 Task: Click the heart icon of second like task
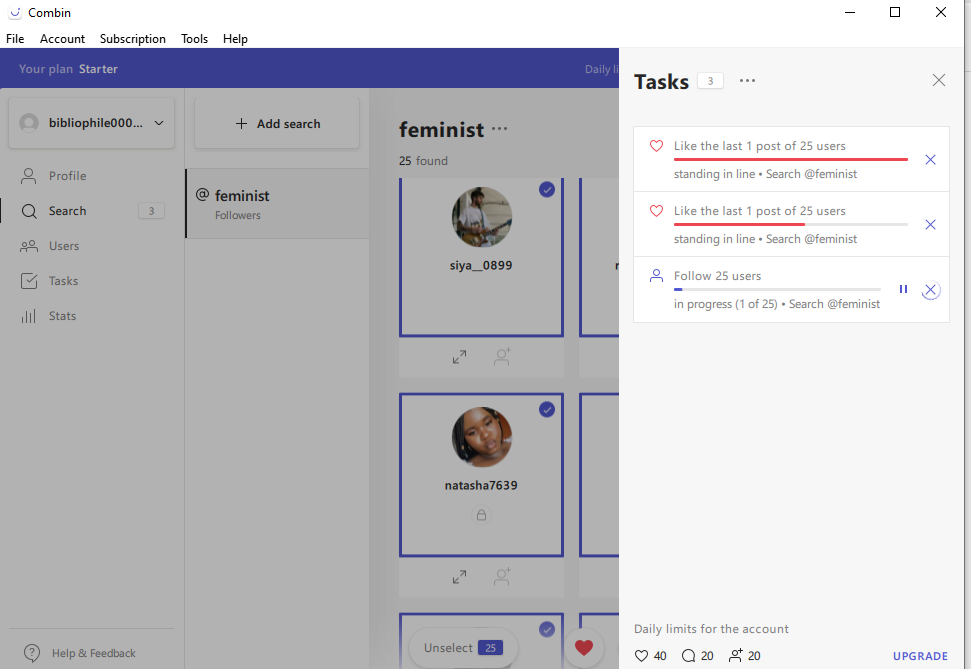[656, 211]
